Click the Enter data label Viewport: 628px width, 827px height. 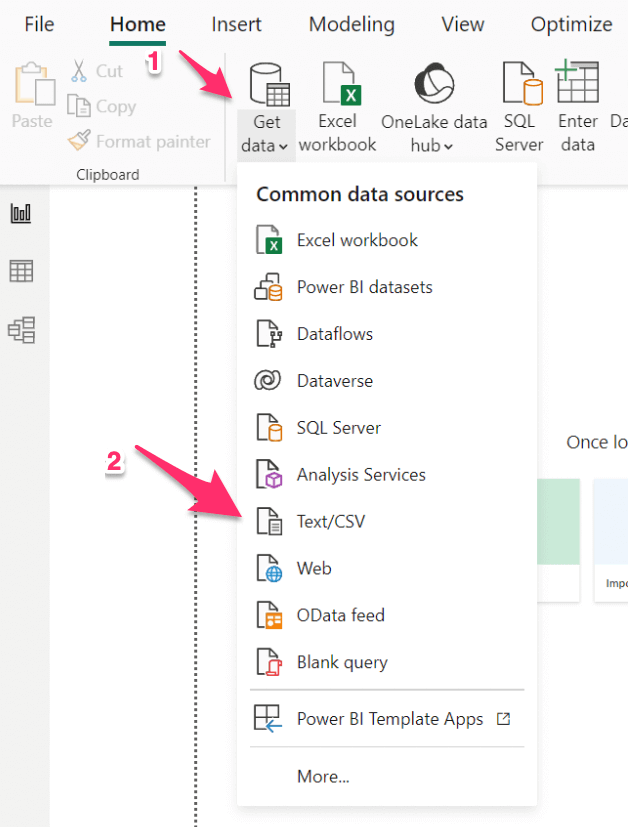point(578,133)
